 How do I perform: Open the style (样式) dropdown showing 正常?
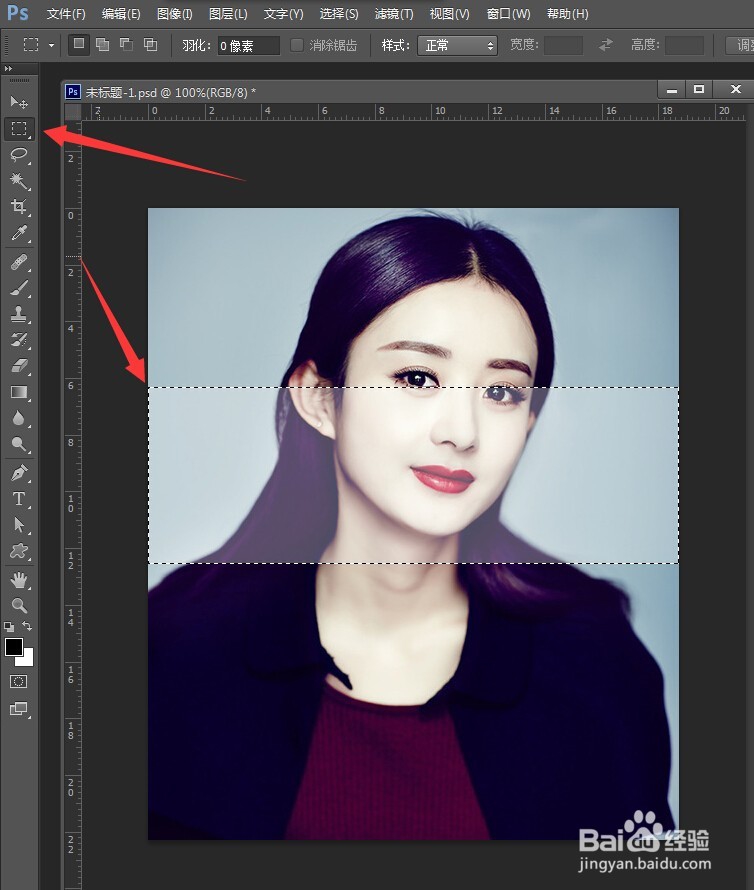point(457,45)
